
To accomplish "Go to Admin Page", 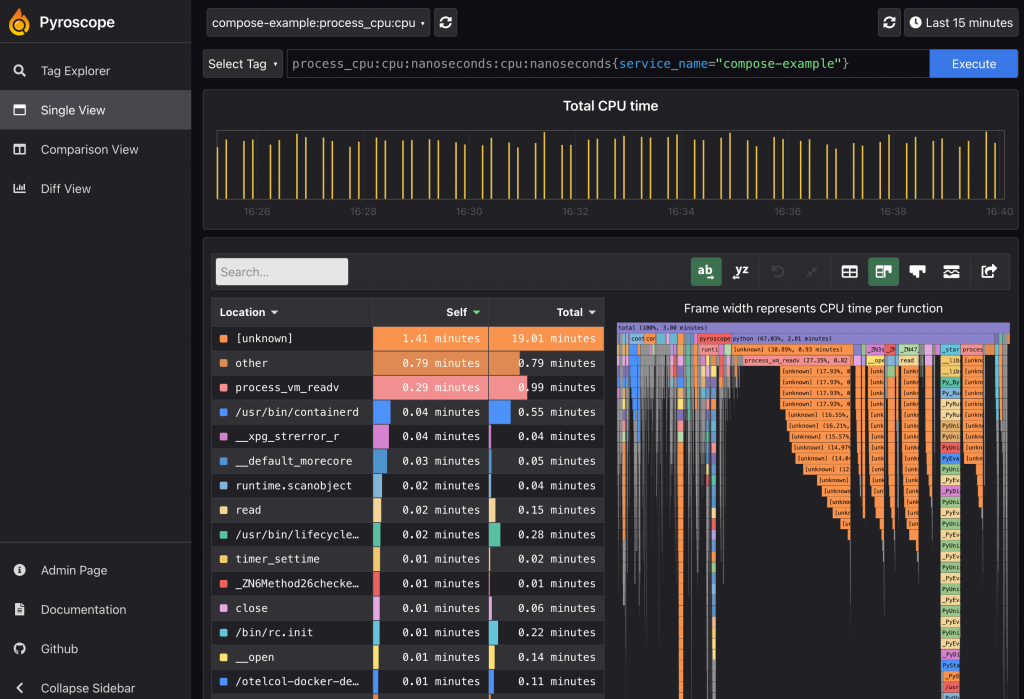I will (x=95, y=570).
